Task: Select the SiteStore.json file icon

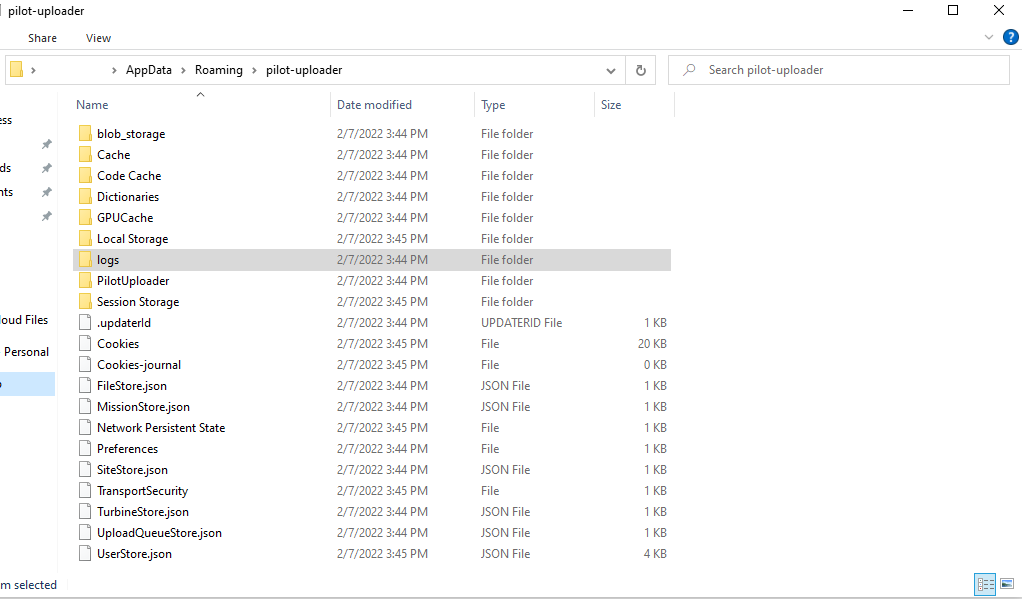Action: pyautogui.click(x=85, y=469)
